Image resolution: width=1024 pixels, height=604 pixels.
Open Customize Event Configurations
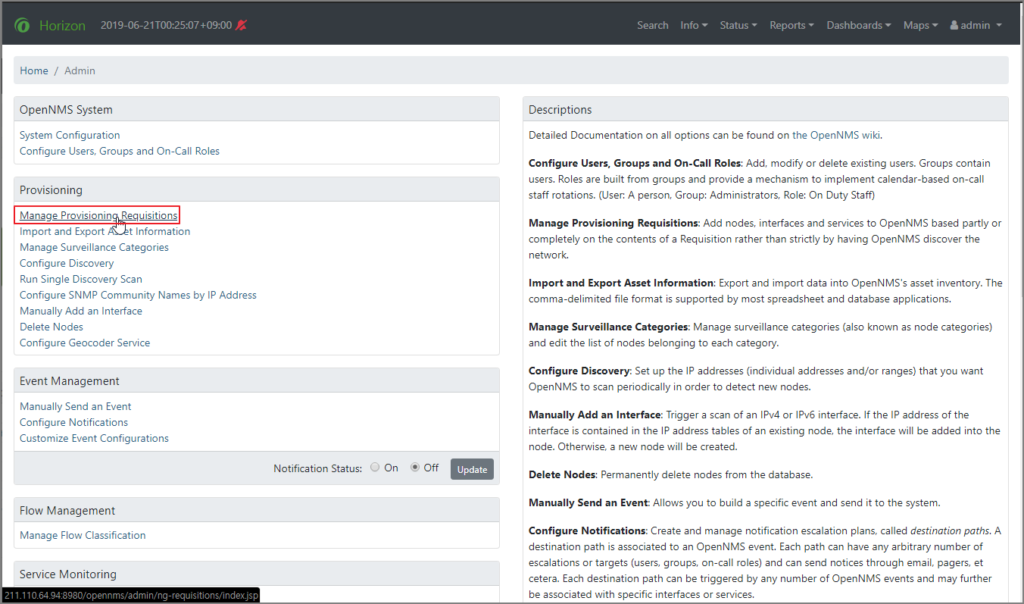(94, 438)
